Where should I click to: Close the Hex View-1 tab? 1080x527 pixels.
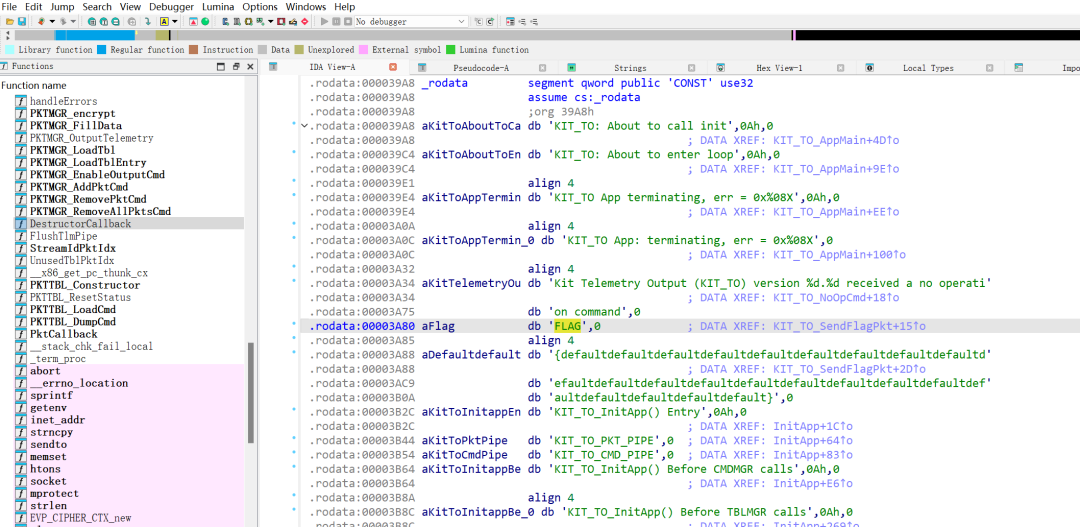(x=842, y=68)
